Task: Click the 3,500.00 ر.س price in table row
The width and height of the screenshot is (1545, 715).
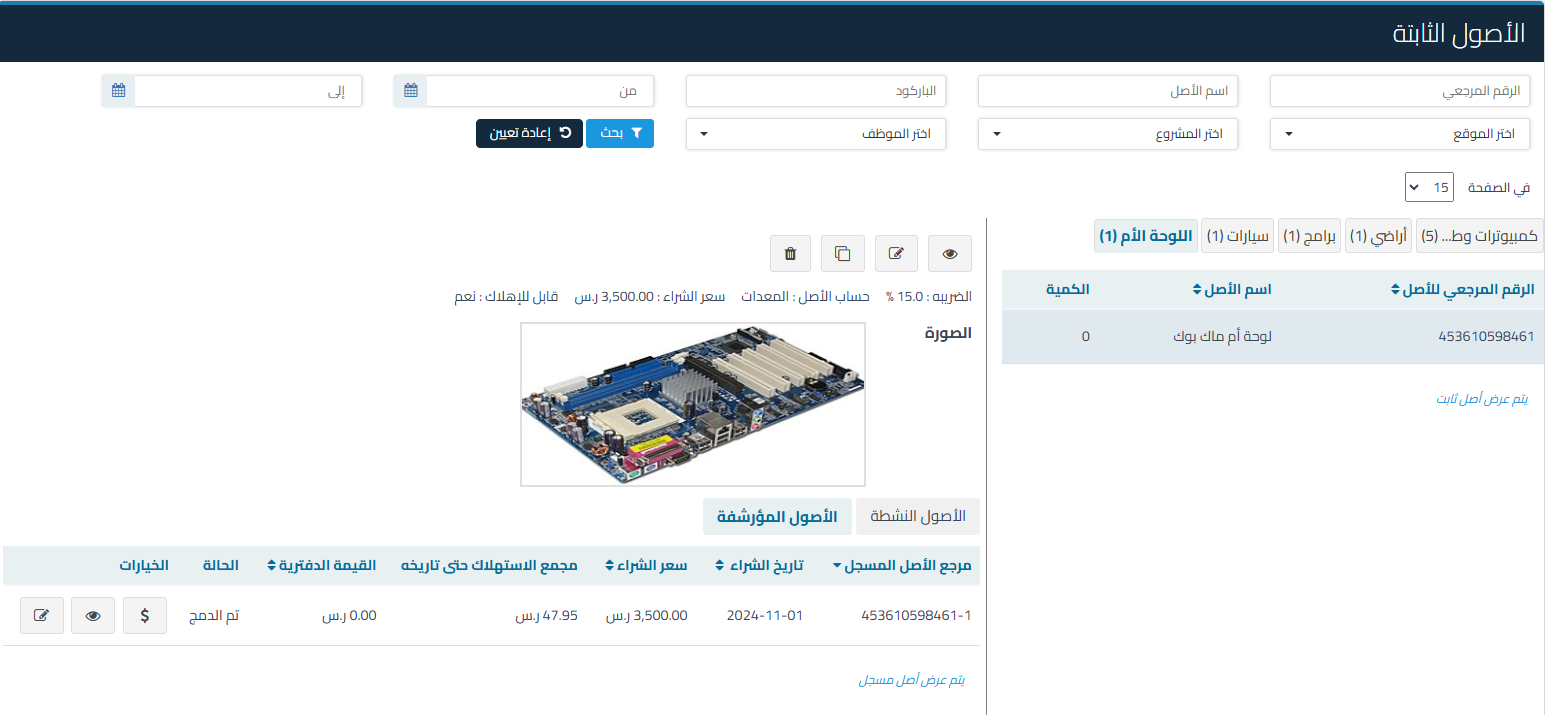Action: tap(647, 616)
